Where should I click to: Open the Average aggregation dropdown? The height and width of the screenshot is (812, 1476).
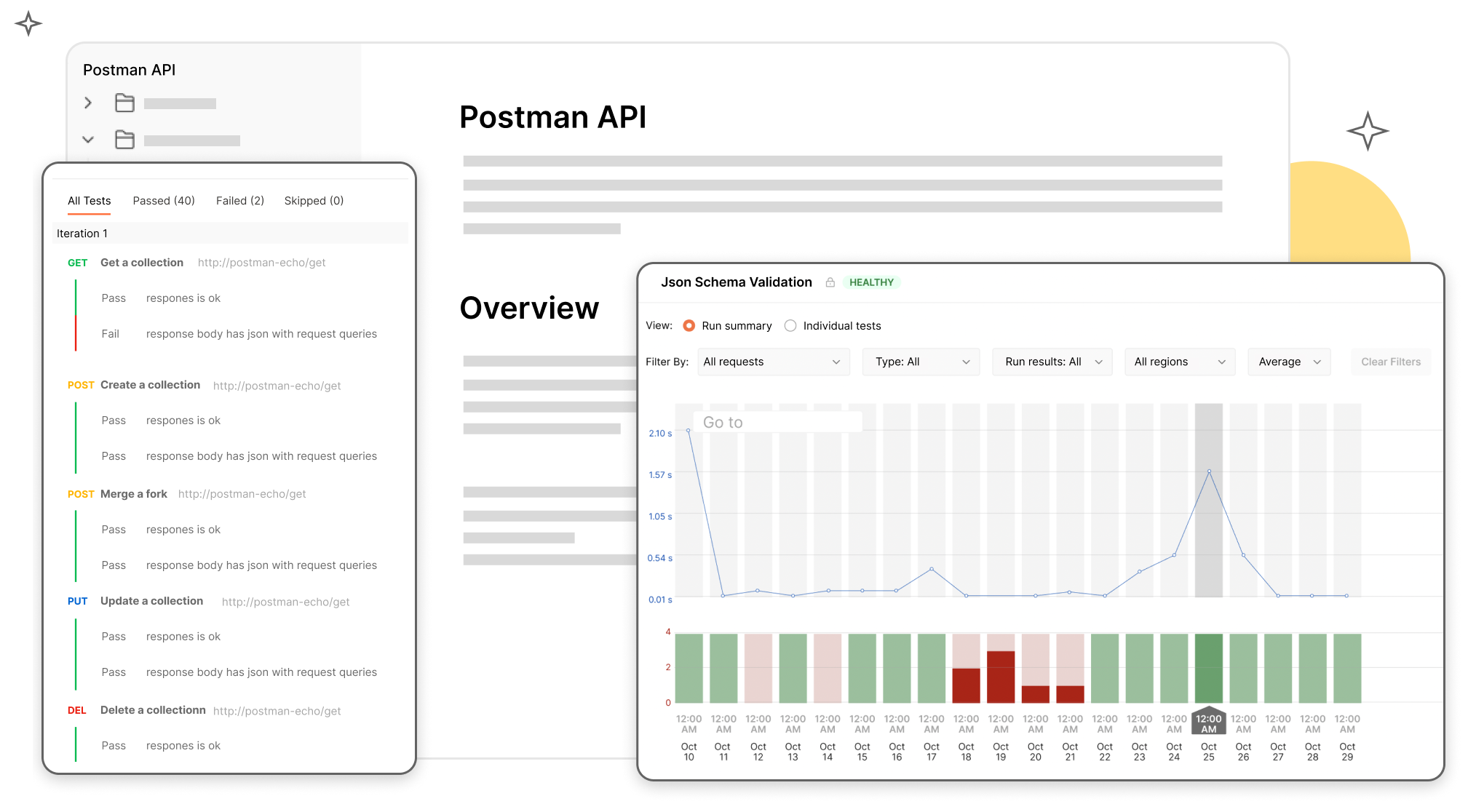coord(1288,362)
